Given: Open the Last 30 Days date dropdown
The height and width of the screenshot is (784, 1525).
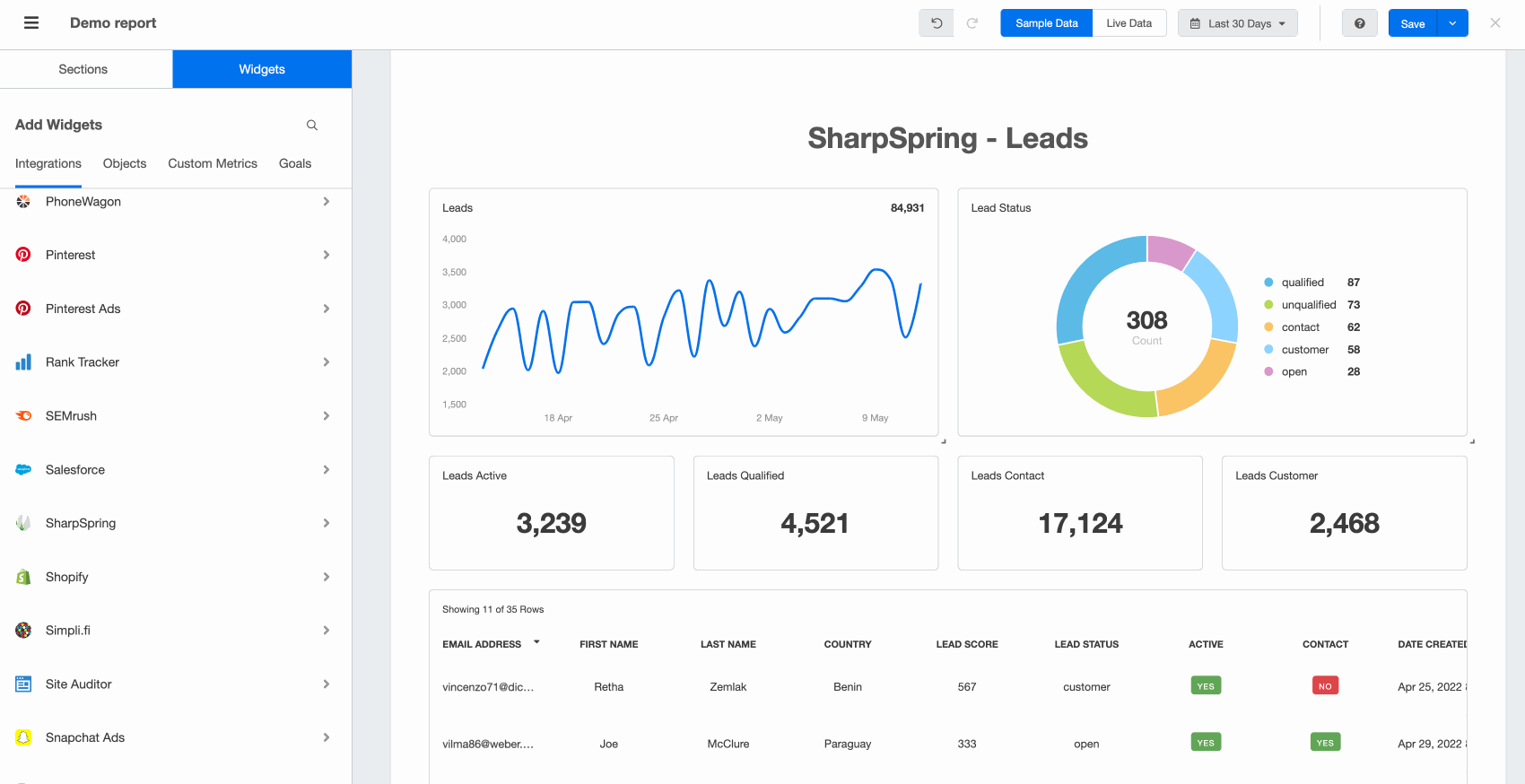Looking at the screenshot, I should [x=1238, y=23].
